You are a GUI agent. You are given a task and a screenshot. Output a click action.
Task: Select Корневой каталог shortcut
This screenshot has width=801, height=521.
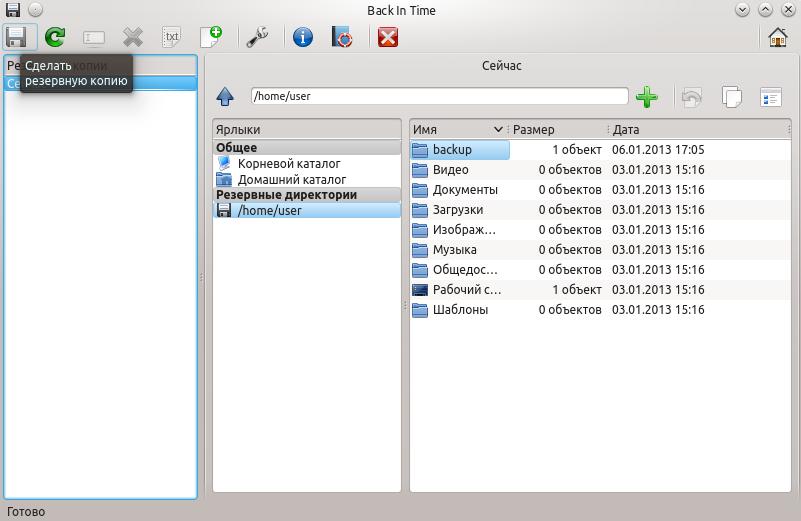tap(307, 163)
